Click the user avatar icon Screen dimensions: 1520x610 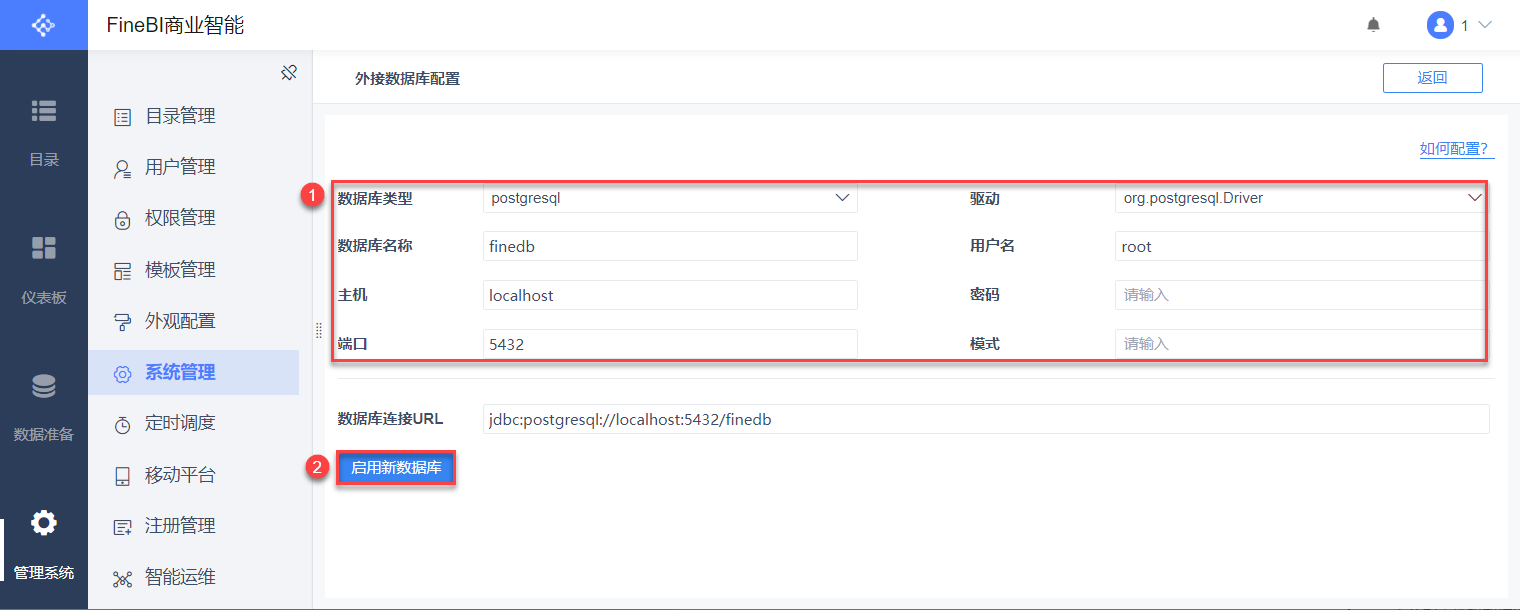1440,25
